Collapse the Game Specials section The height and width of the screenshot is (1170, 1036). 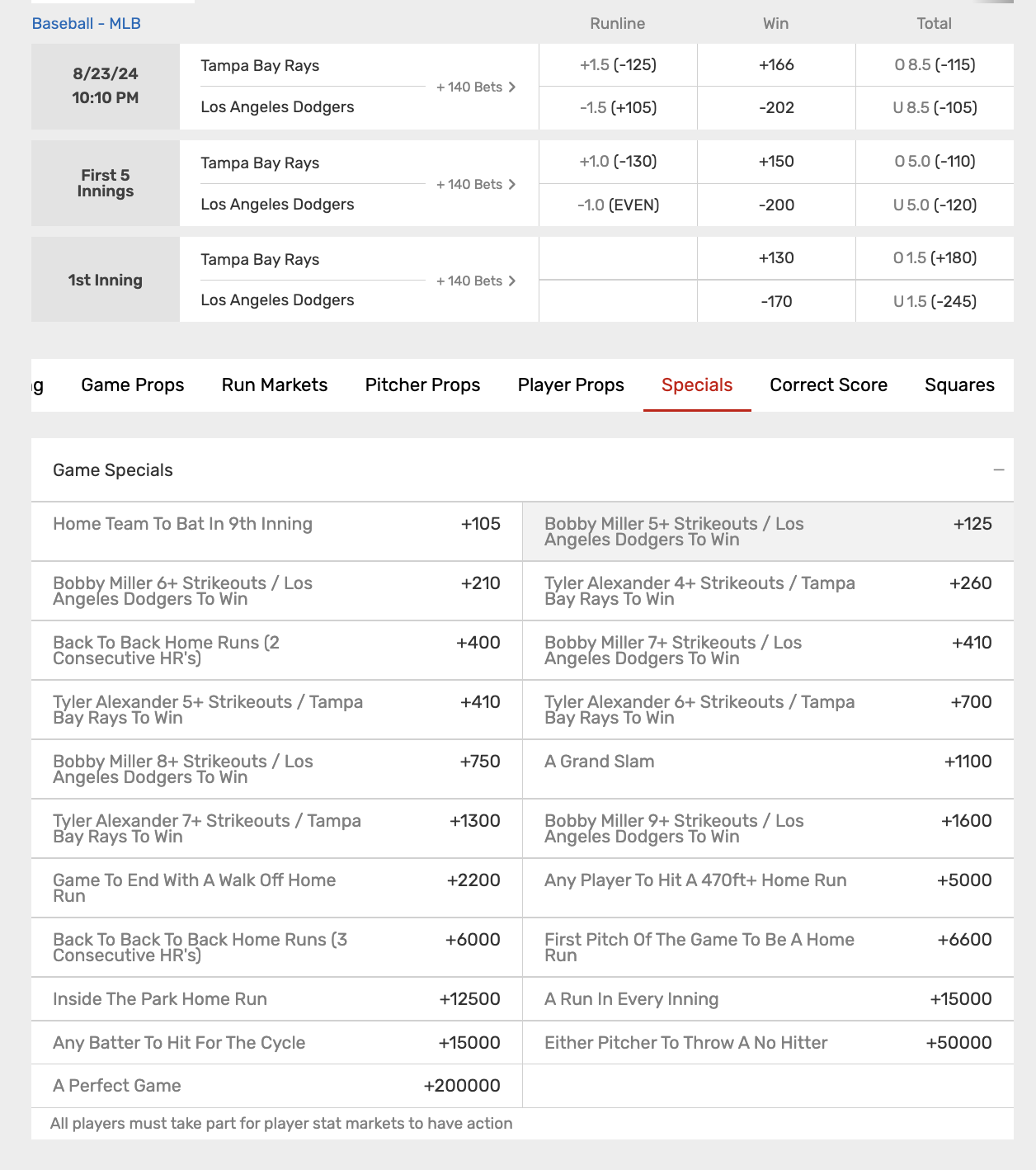click(x=999, y=470)
